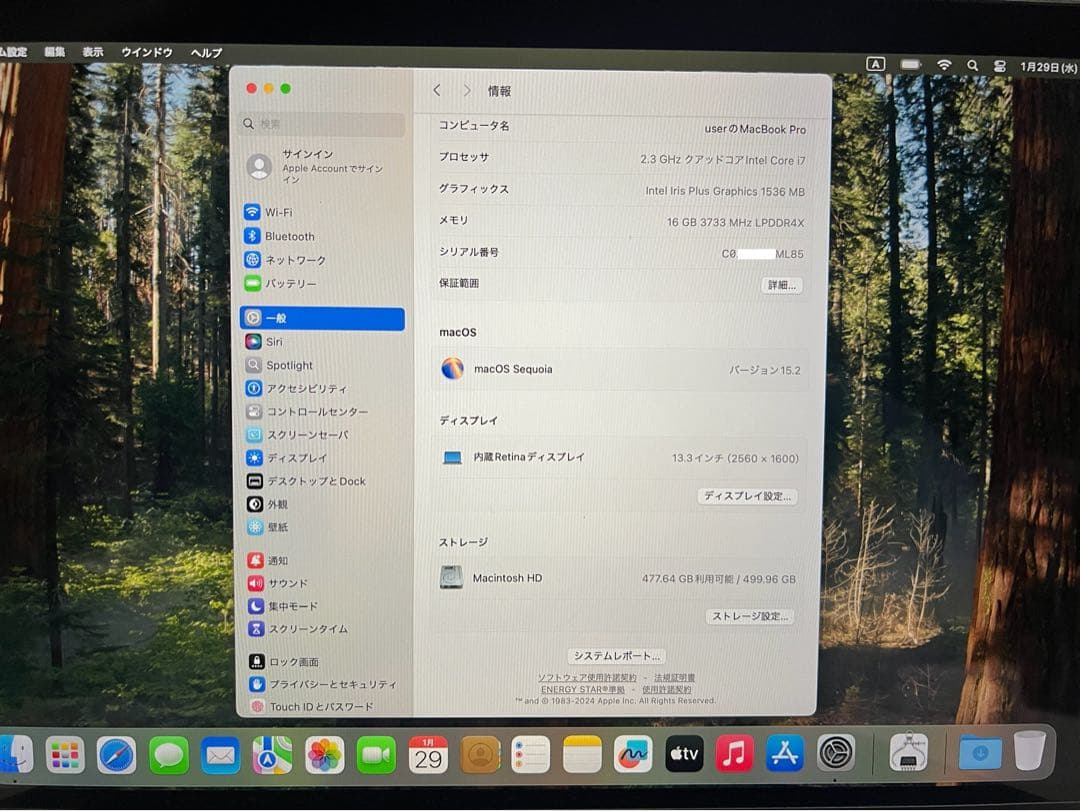The width and height of the screenshot is (1080, 811).
Task: Go back with the left chevron
Action: click(x=437, y=90)
